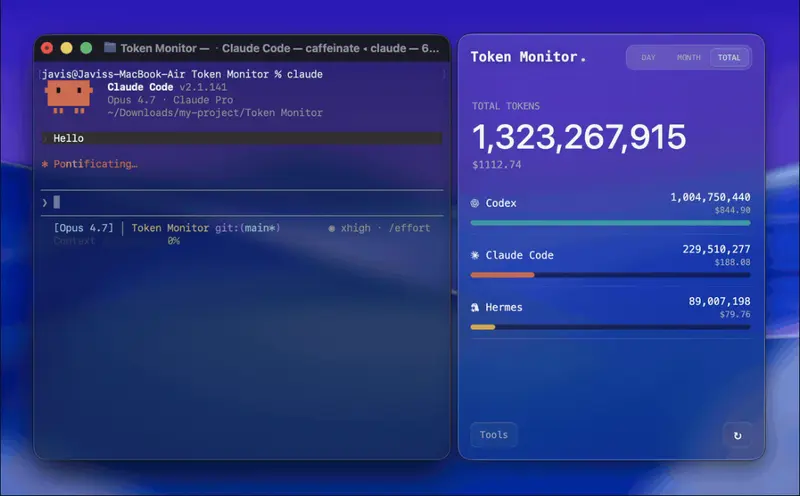Maximize the terminal with green button
The width and height of the screenshot is (800, 496).
[x=86, y=48]
